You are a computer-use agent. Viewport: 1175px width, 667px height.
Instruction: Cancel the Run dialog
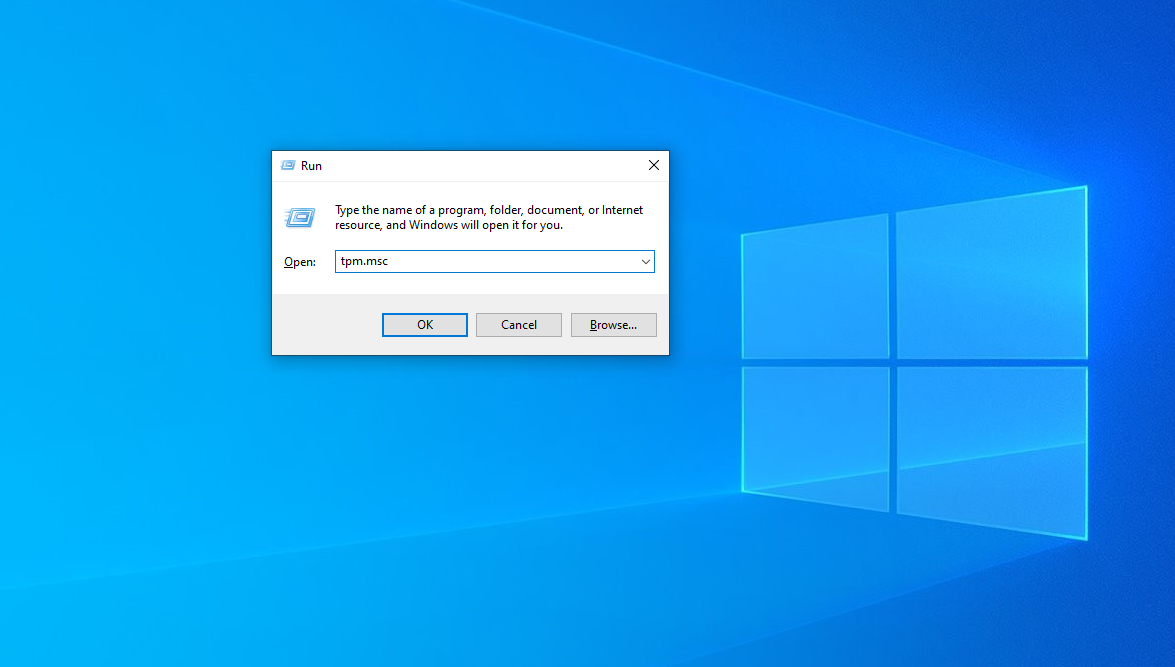tap(518, 325)
